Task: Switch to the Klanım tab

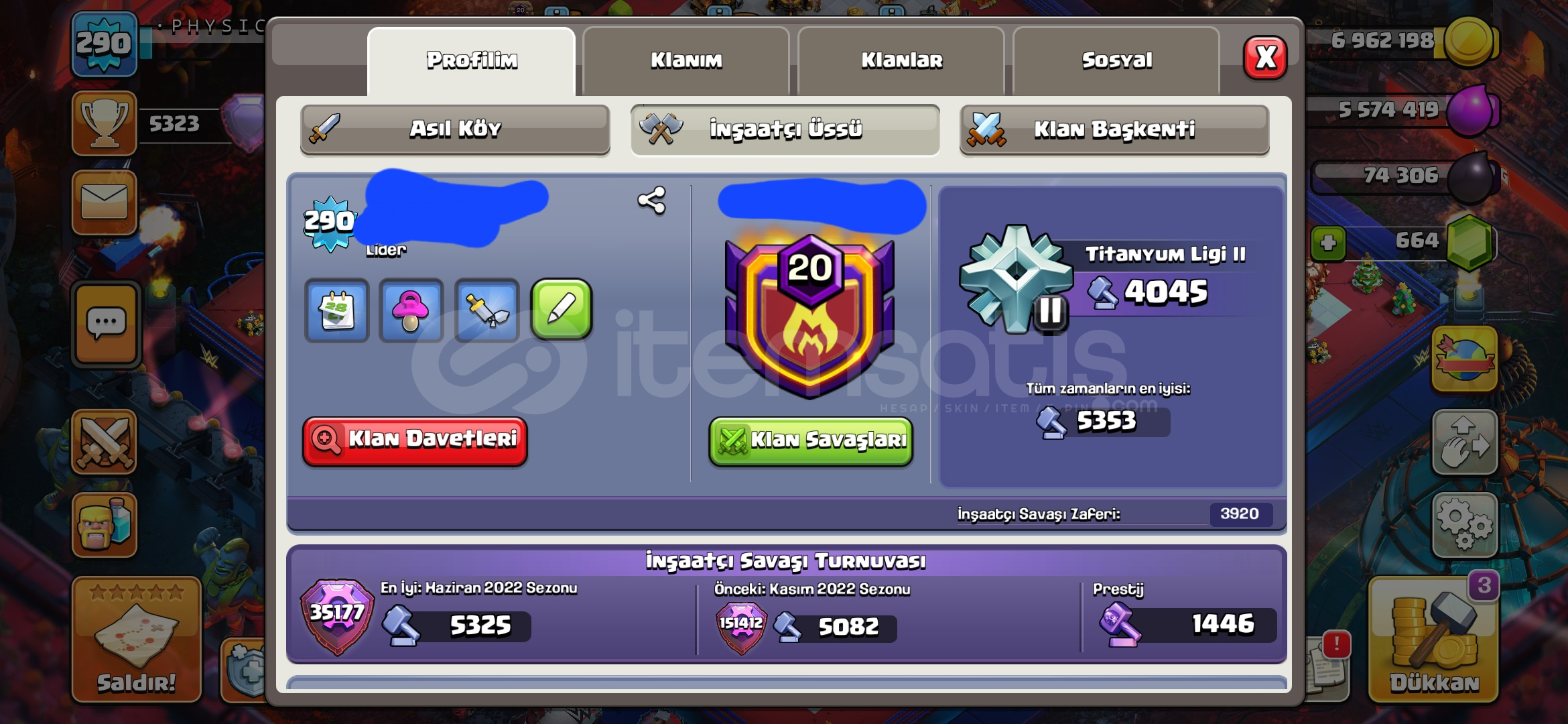Action: tap(686, 61)
